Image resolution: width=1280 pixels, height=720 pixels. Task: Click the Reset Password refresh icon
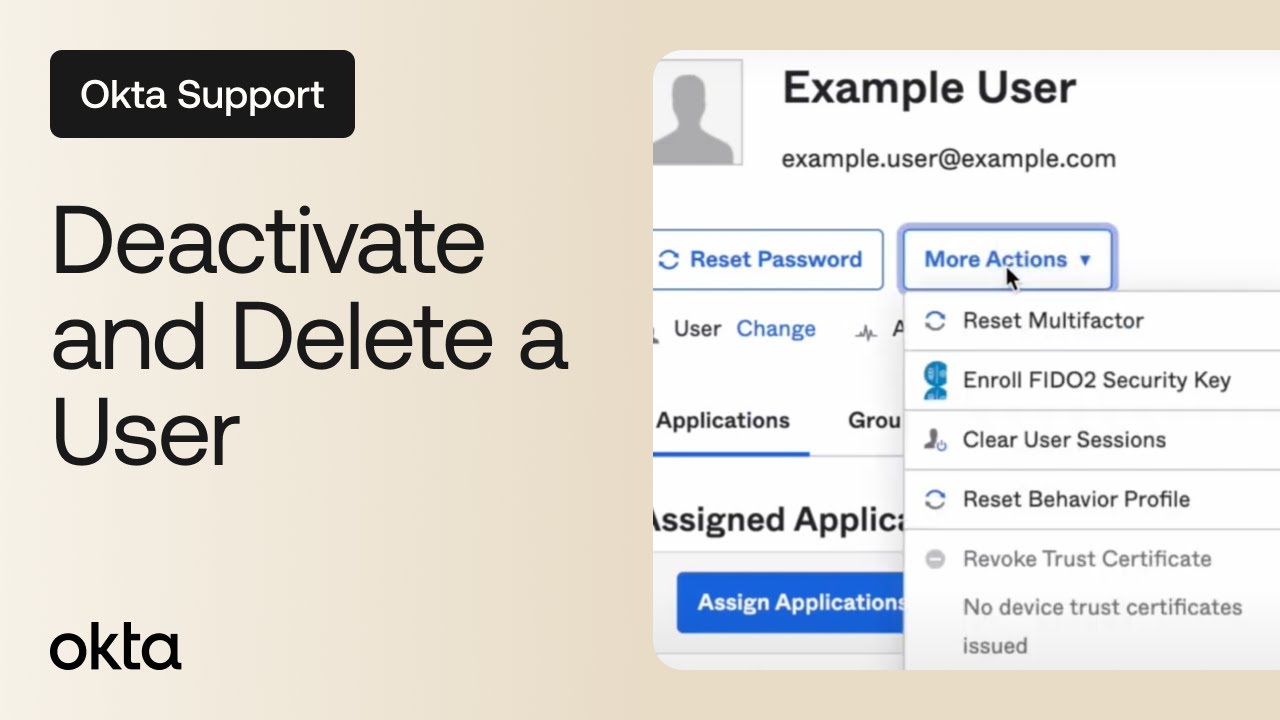coord(668,260)
